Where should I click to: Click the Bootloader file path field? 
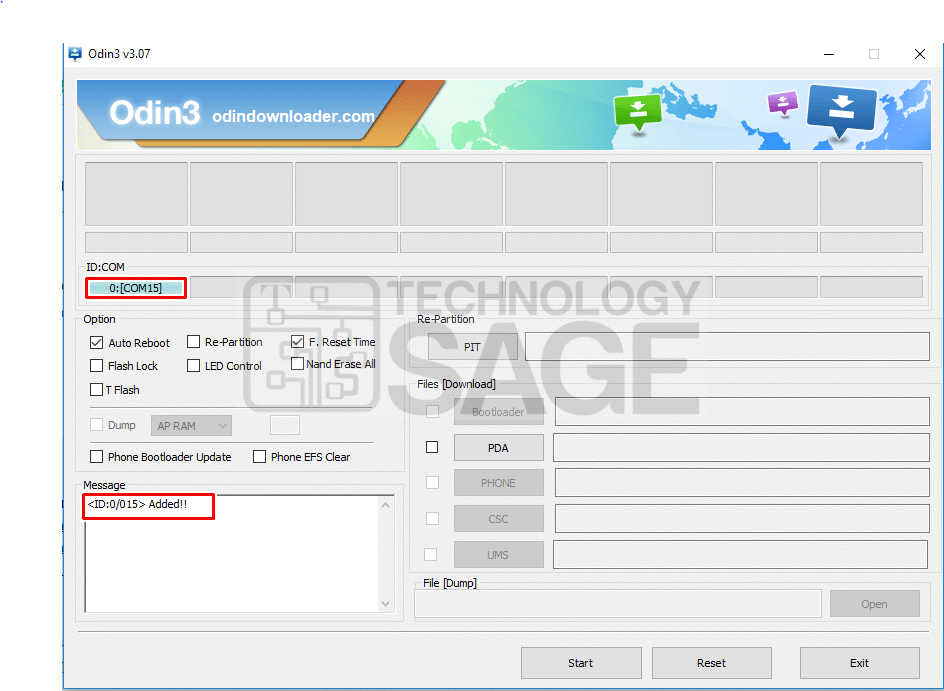click(742, 412)
